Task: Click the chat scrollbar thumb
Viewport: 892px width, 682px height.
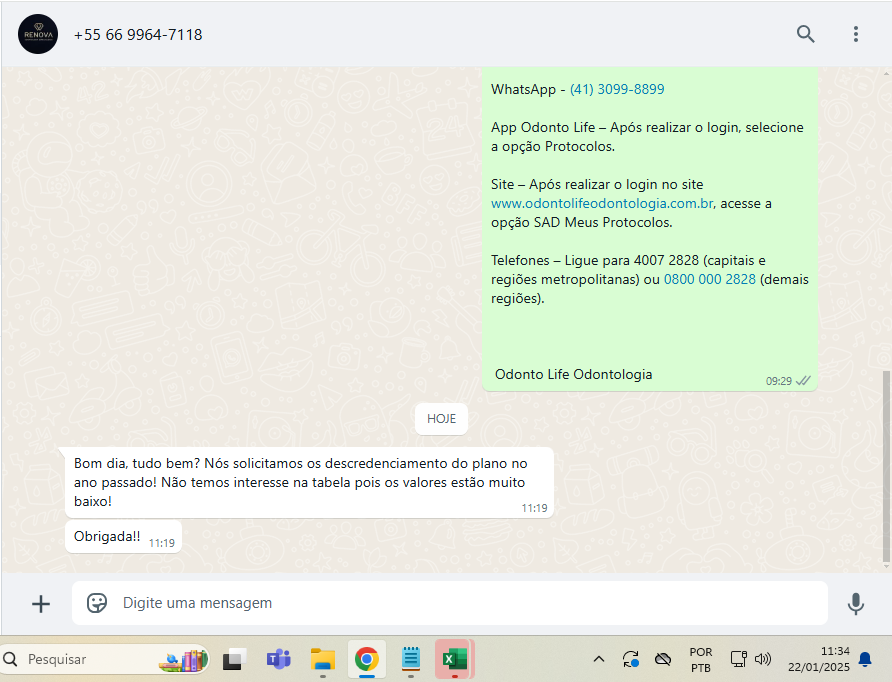Action: pyautogui.click(x=886, y=466)
